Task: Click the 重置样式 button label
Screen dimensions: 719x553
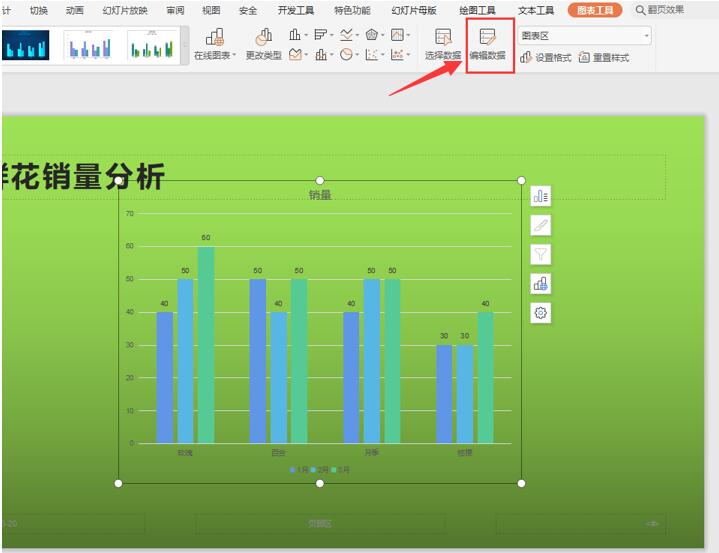Action: coord(611,58)
